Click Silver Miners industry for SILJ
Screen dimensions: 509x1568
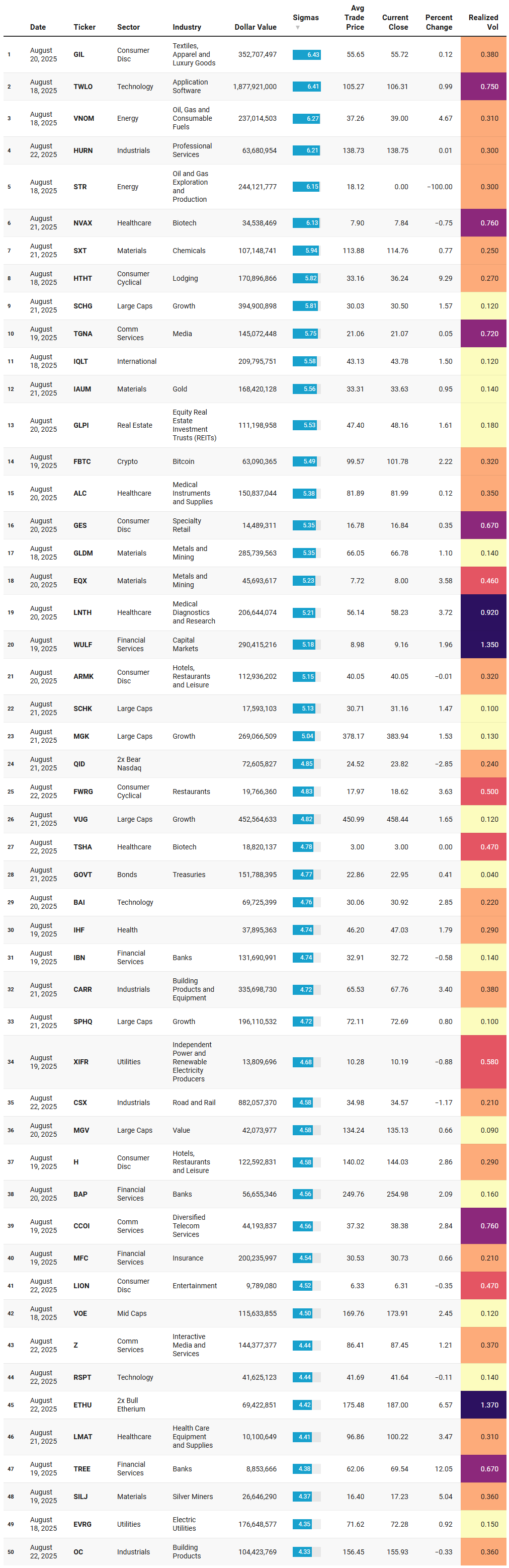[x=193, y=1497]
